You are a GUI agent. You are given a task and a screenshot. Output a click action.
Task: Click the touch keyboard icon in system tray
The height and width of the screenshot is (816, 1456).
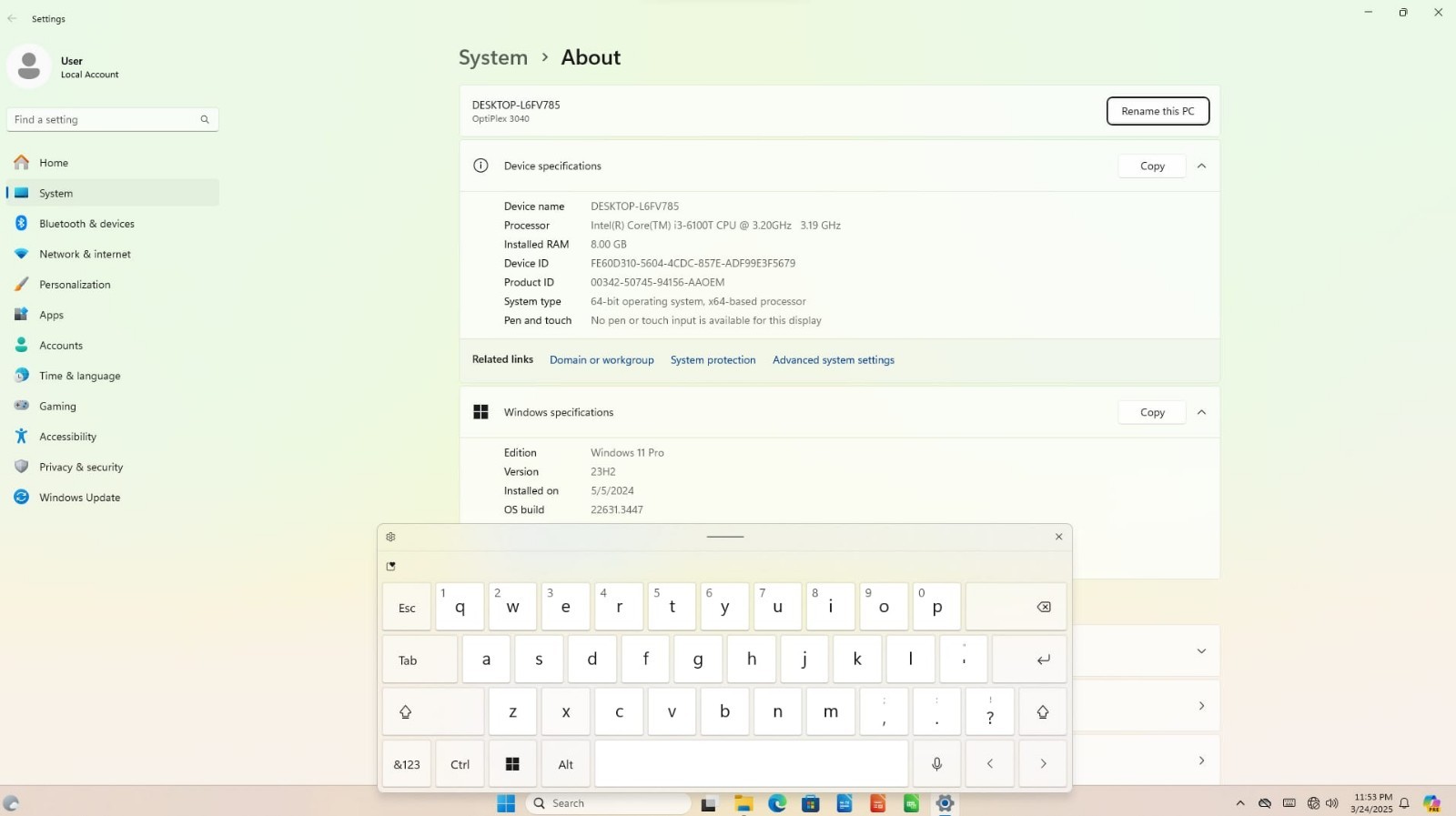(x=1289, y=803)
